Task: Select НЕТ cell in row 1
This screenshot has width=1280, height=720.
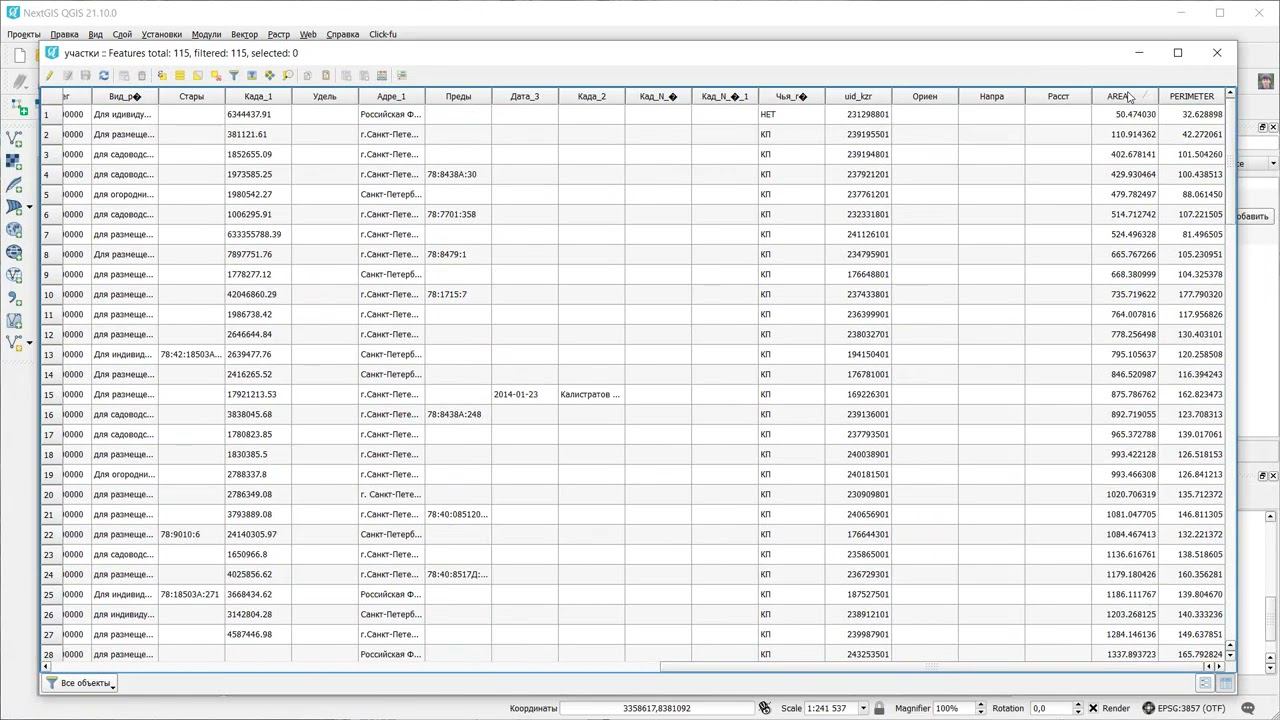Action: (791, 114)
